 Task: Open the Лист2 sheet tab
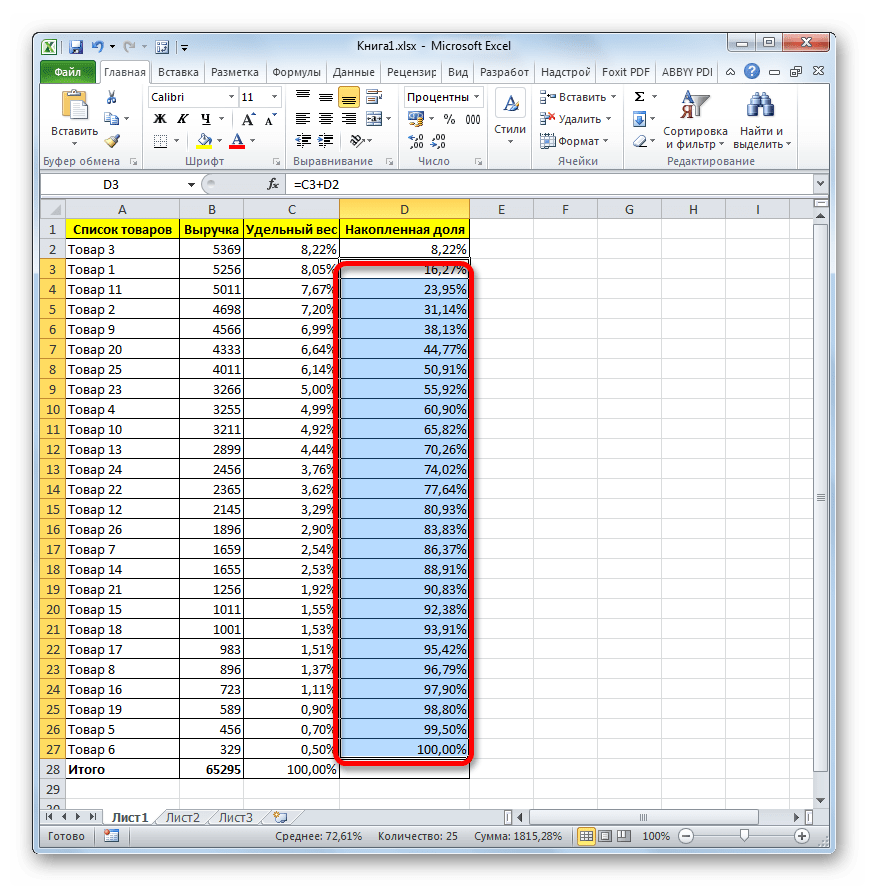click(x=182, y=817)
